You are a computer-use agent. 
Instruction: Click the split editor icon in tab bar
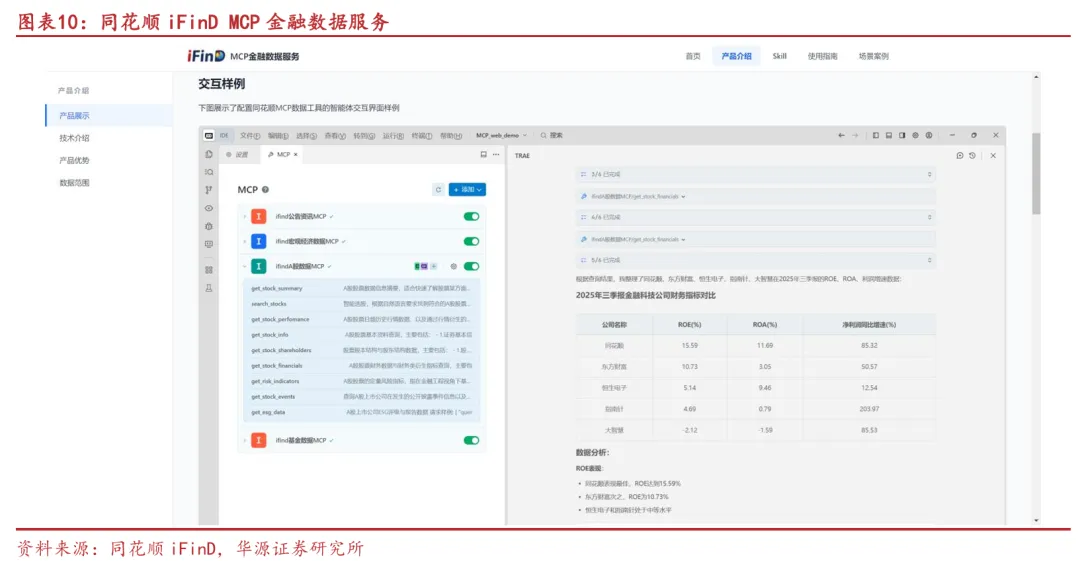[484, 154]
